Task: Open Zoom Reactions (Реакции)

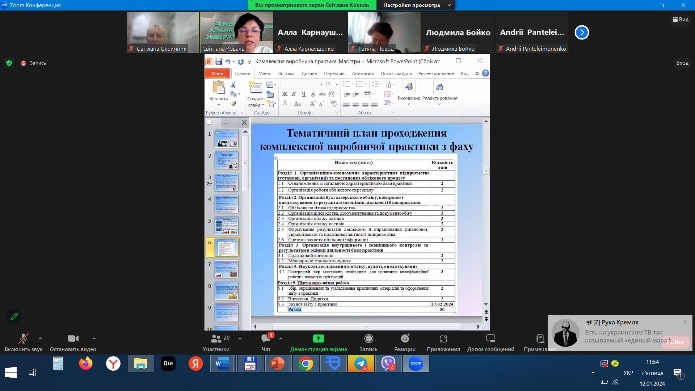Action: [x=405, y=342]
